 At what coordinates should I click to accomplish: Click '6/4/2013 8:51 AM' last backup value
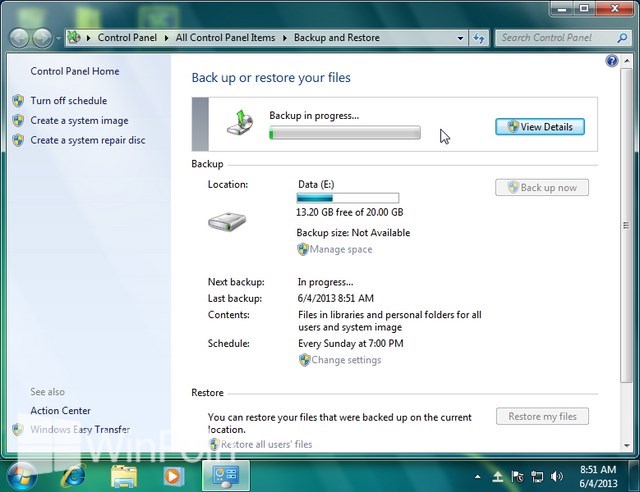[x=336, y=298]
